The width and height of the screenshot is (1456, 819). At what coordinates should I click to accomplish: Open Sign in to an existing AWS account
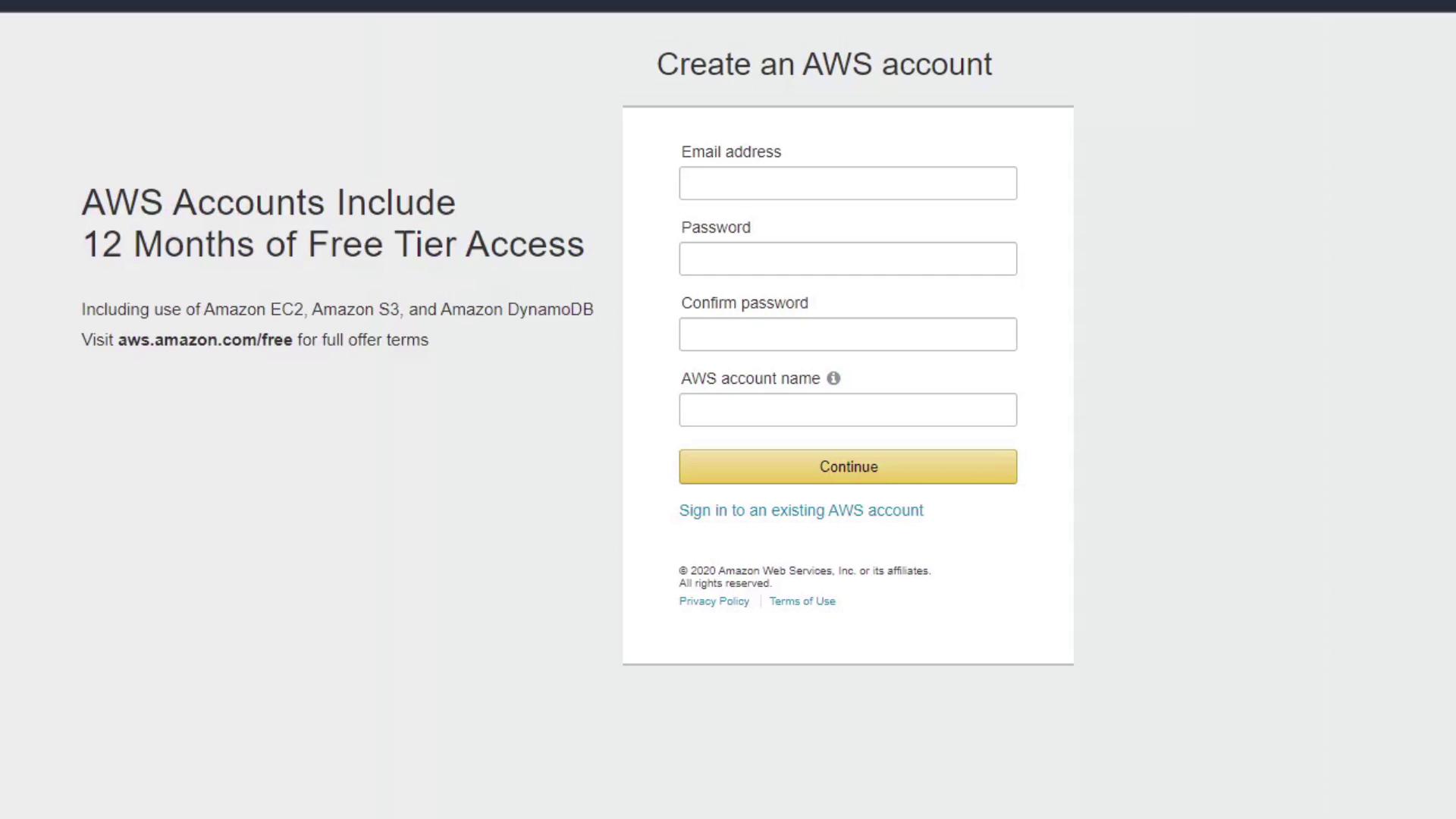(x=801, y=510)
